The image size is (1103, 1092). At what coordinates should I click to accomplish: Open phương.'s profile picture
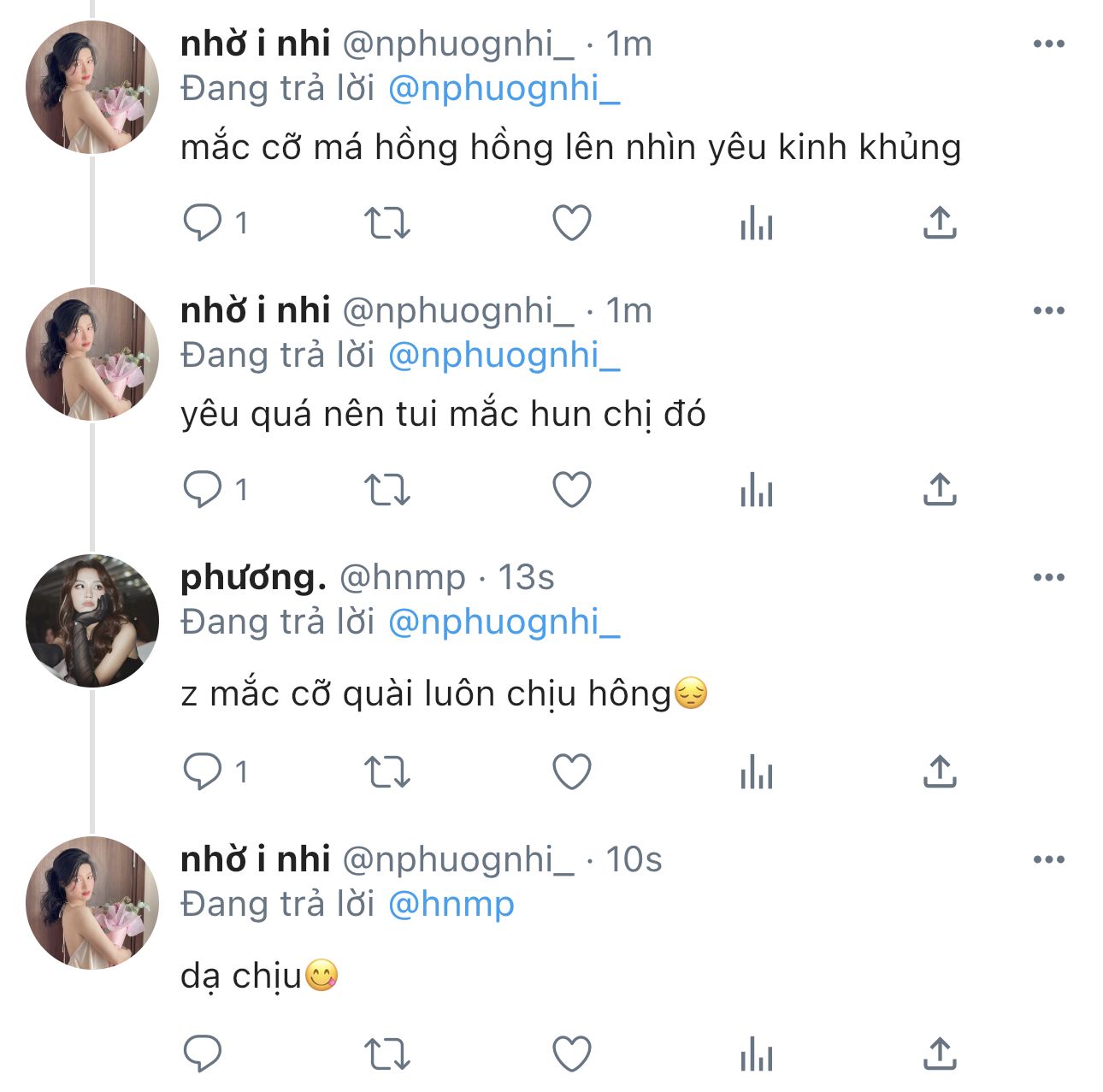[92, 621]
